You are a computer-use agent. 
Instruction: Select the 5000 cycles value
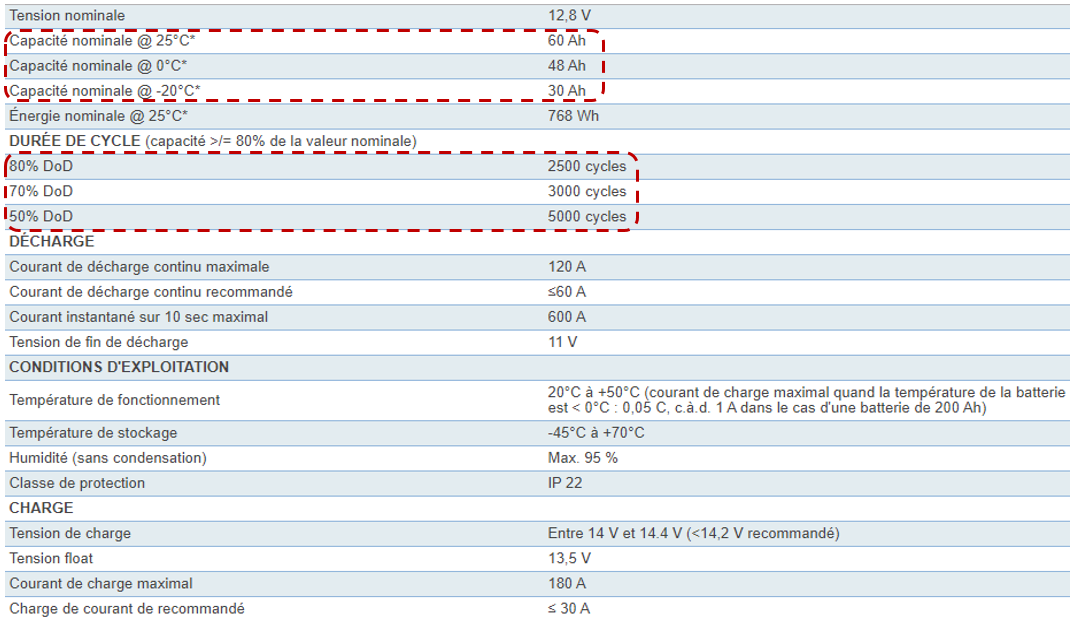587,216
